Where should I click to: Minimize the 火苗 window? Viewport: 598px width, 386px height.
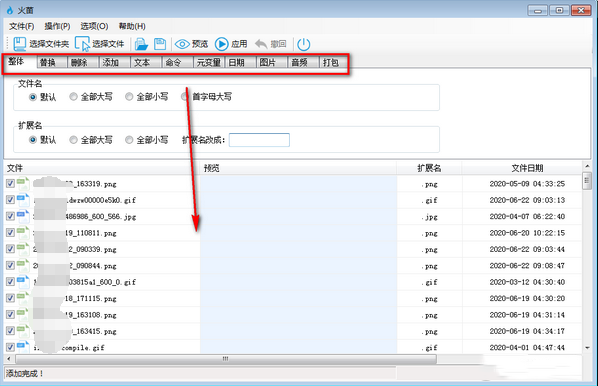(538, 10)
